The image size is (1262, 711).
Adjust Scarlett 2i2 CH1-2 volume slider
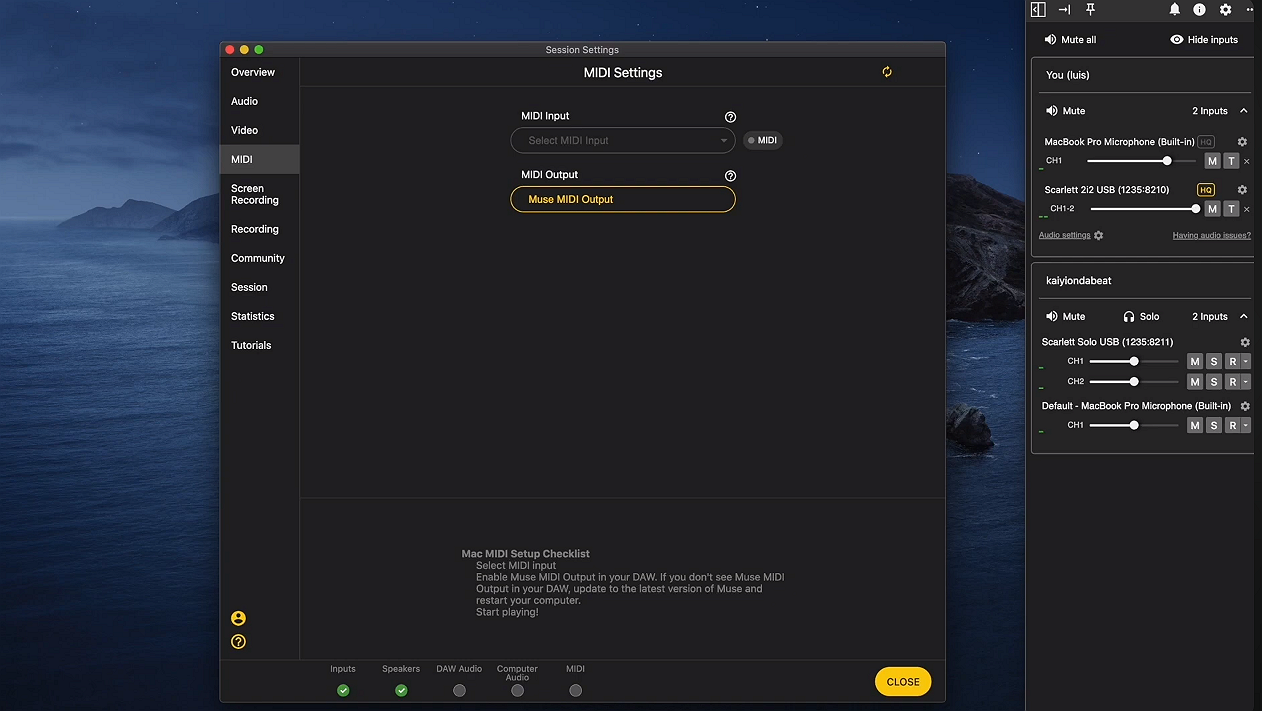1144,209
